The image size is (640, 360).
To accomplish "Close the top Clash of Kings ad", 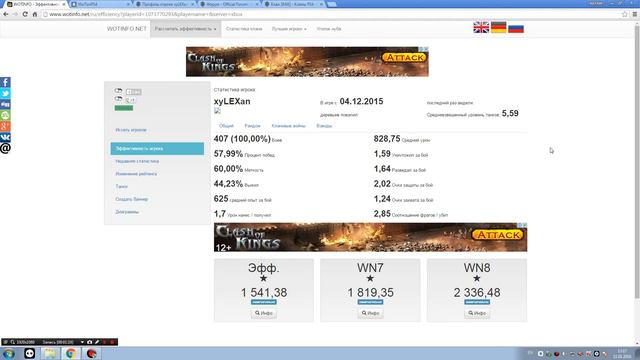I will [x=426, y=49].
